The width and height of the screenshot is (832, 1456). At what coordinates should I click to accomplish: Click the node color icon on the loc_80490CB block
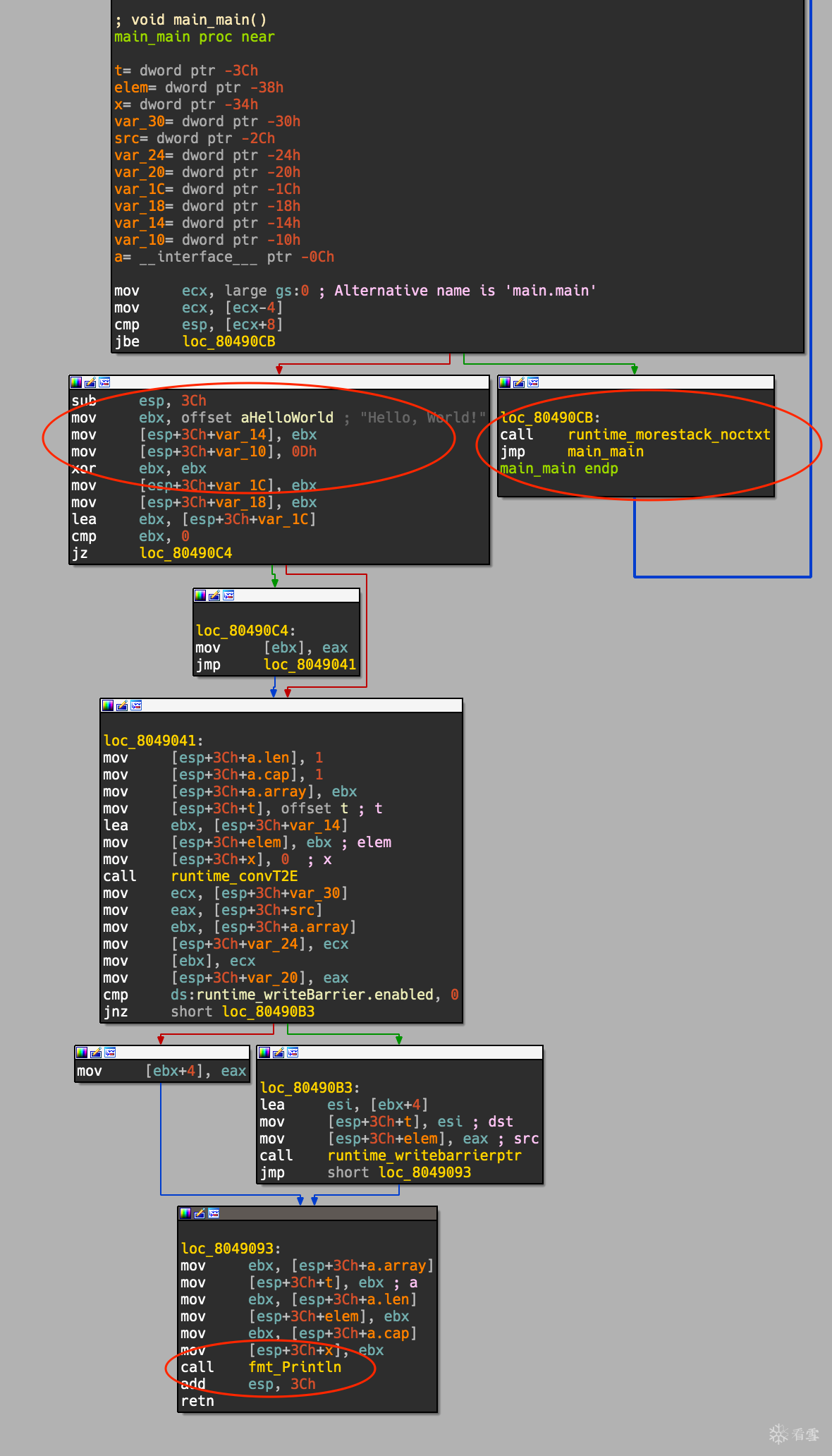[505, 382]
